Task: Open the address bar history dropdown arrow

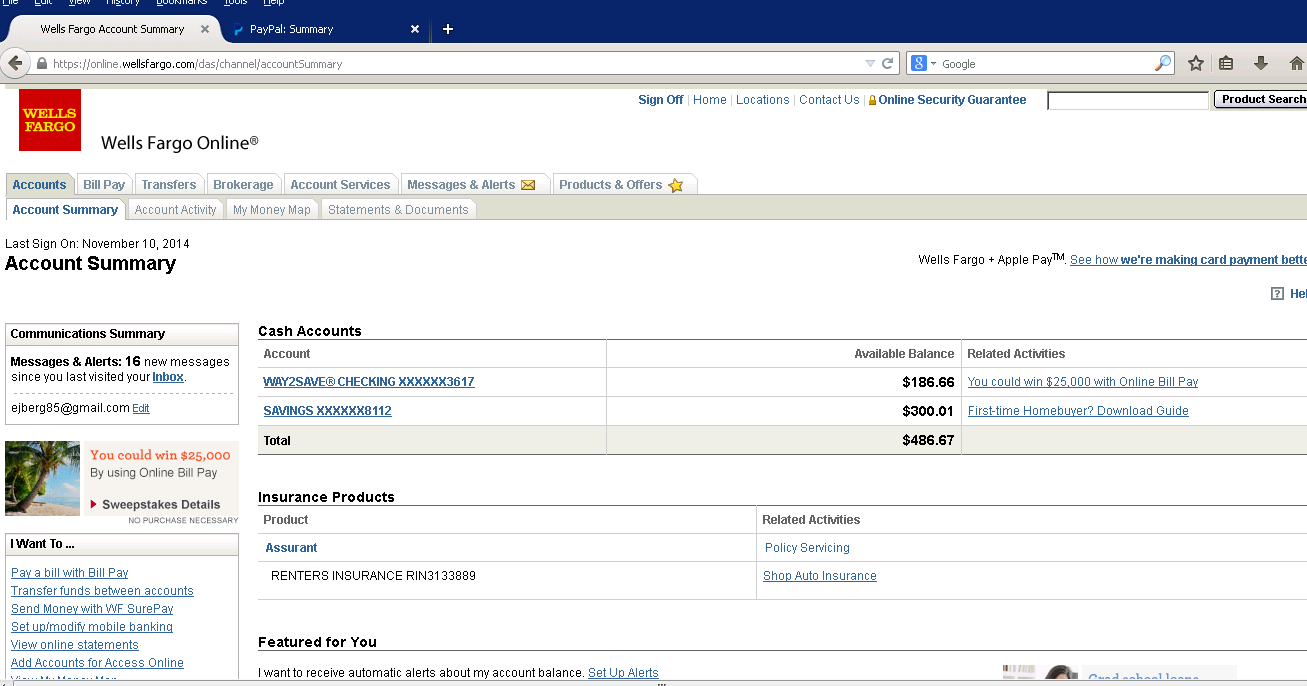Action: click(x=870, y=63)
